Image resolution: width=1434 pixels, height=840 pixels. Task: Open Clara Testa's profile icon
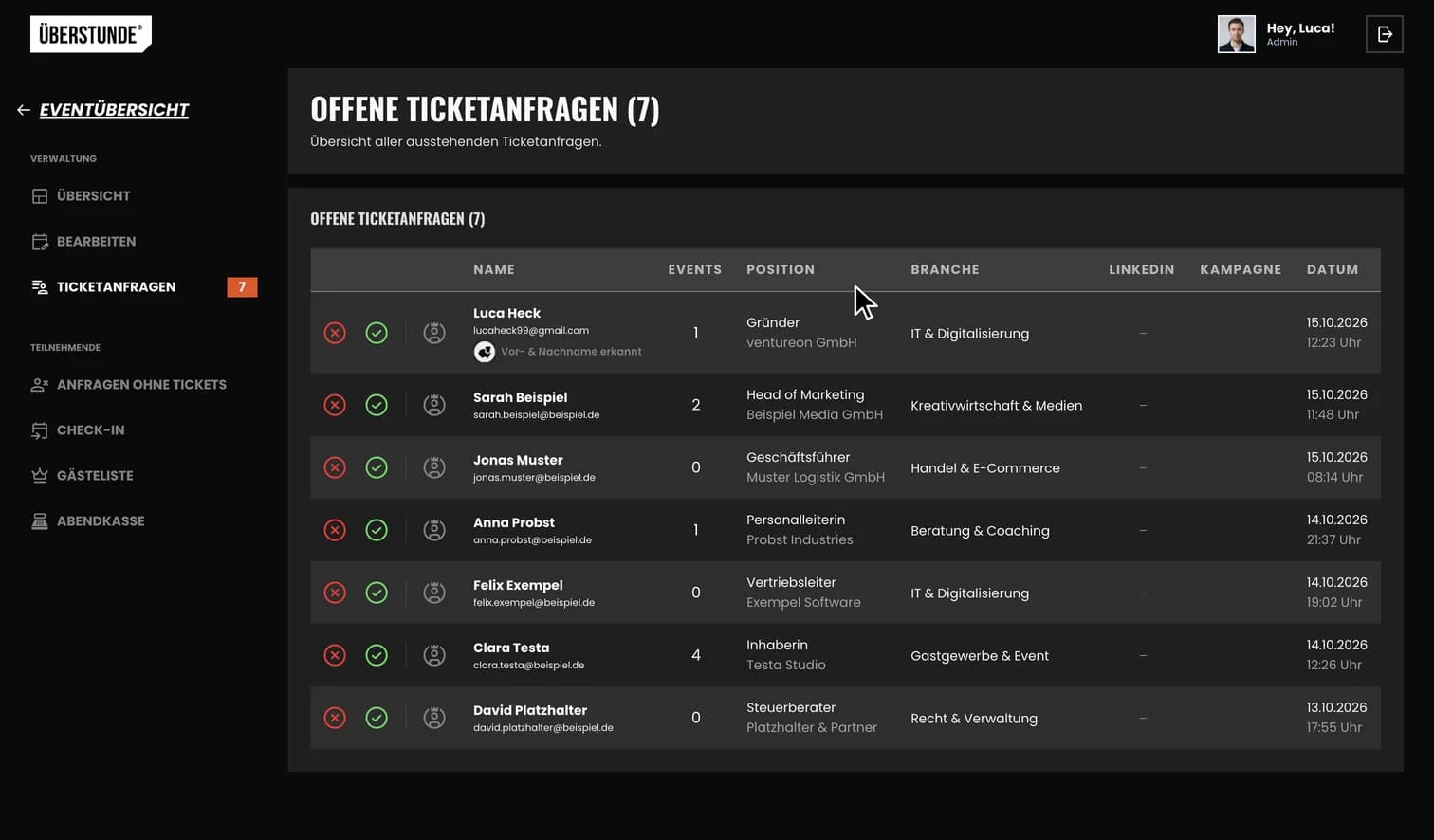434,655
